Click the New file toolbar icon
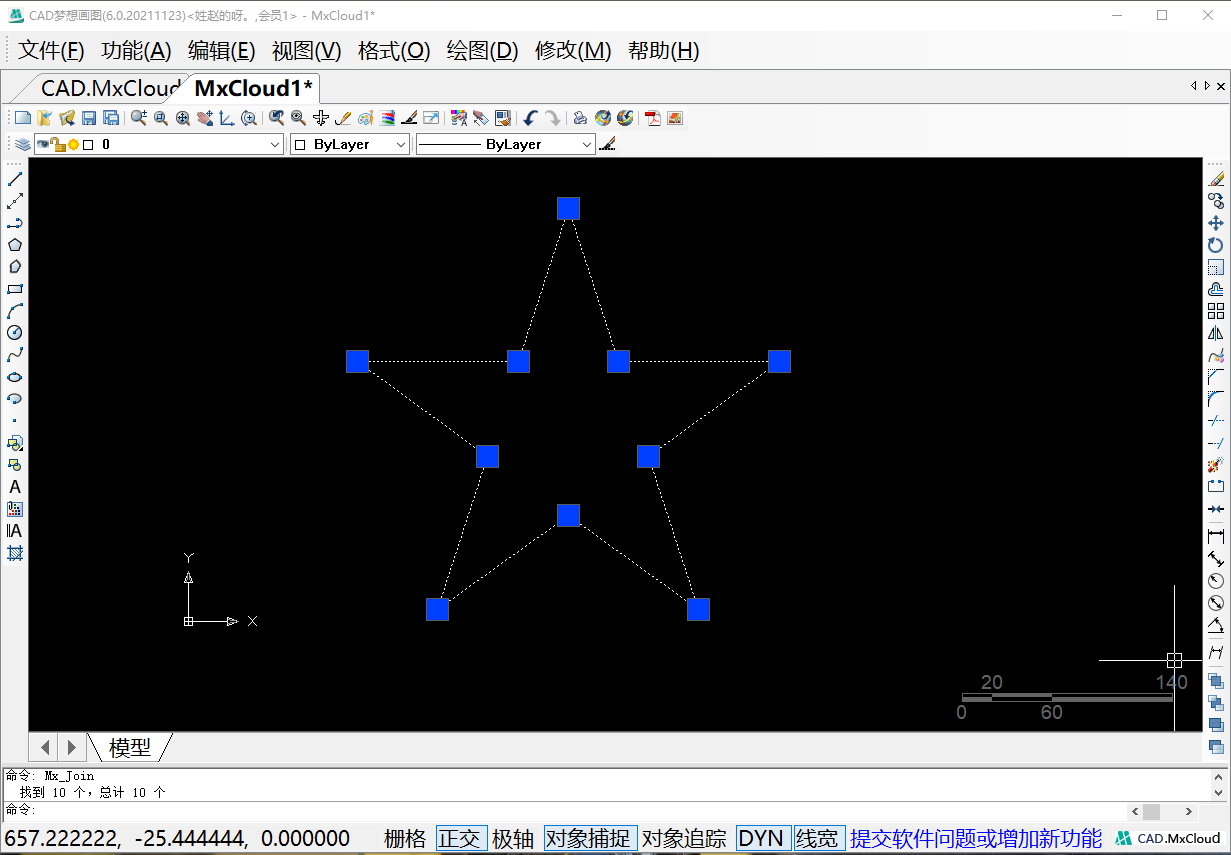The image size is (1231, 855). [x=22, y=118]
